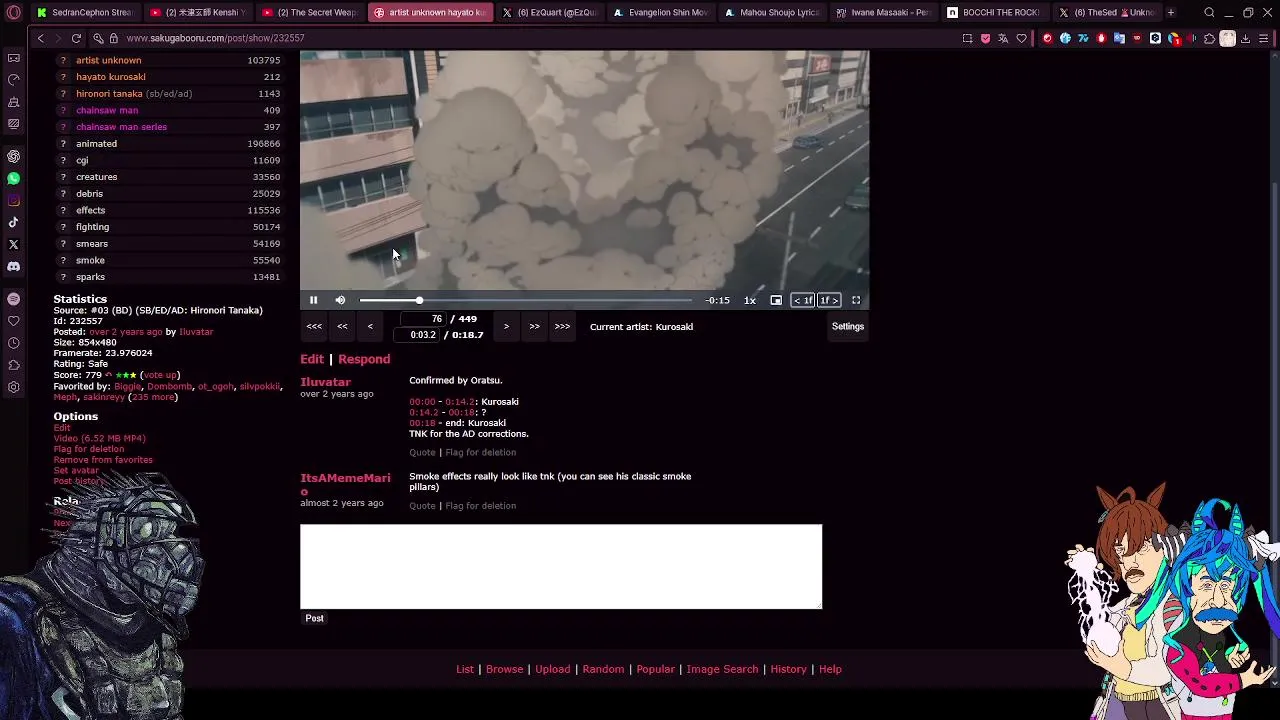This screenshot has height=720, width=1280.
Task: Click the comment text area
Action: coord(561,566)
